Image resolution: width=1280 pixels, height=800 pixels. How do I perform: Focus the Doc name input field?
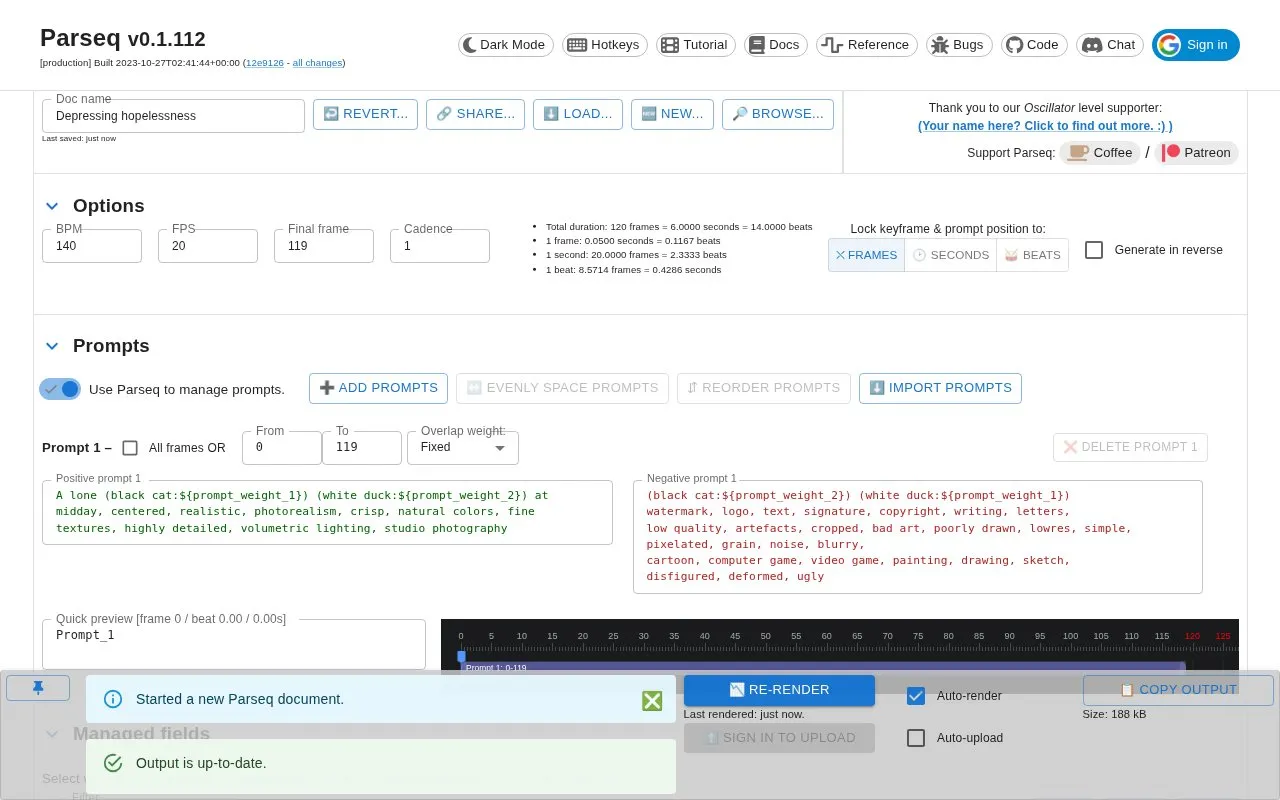pyautogui.click(x=173, y=116)
